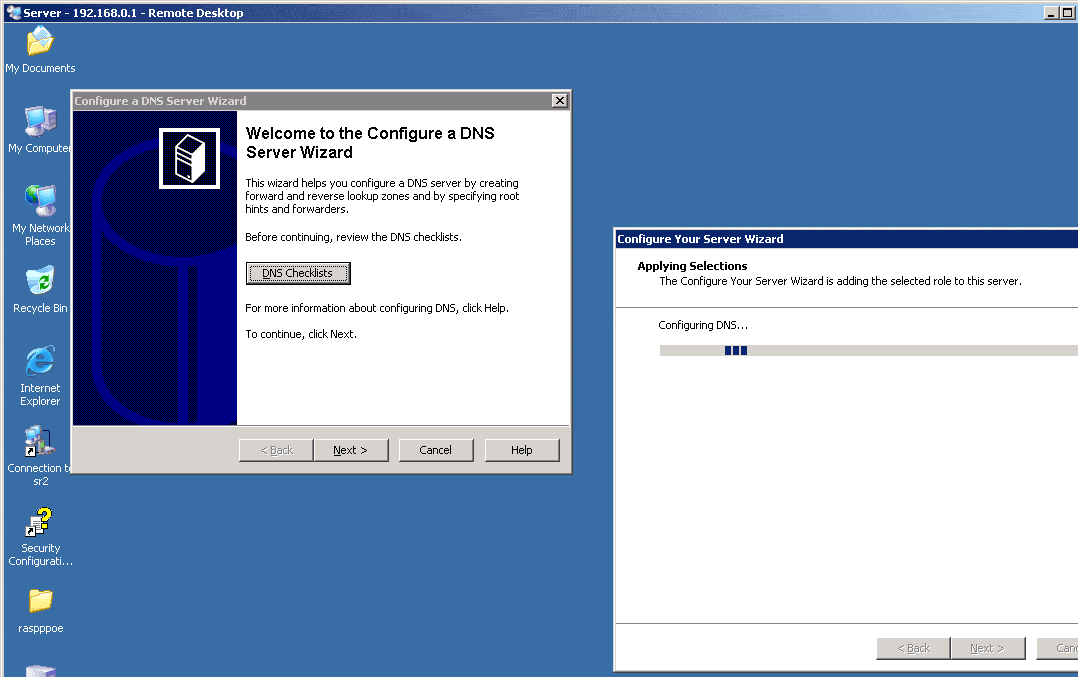
Task: Click the Configuring DNS progress bar
Action: pos(868,351)
